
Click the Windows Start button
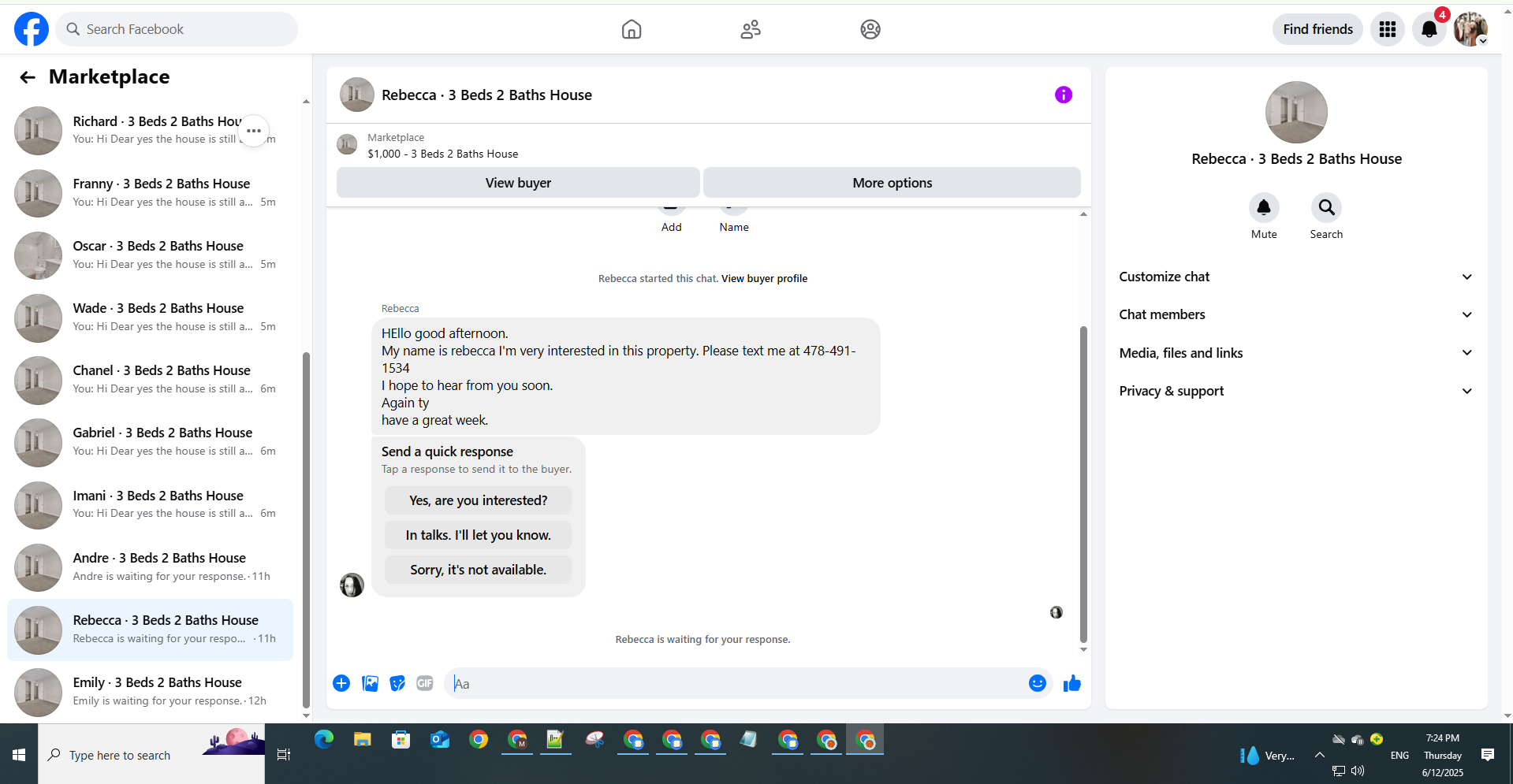point(19,755)
